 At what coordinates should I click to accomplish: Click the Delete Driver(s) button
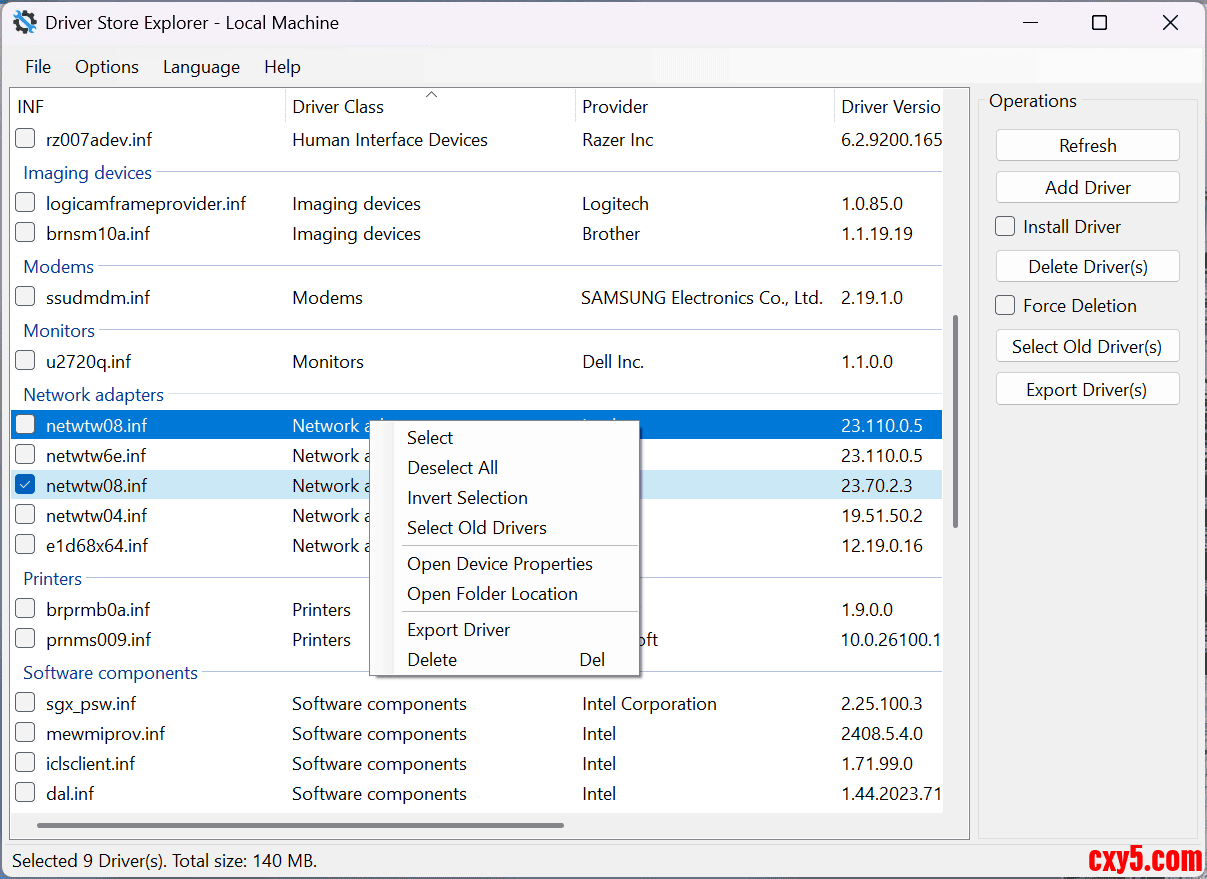pos(1087,267)
